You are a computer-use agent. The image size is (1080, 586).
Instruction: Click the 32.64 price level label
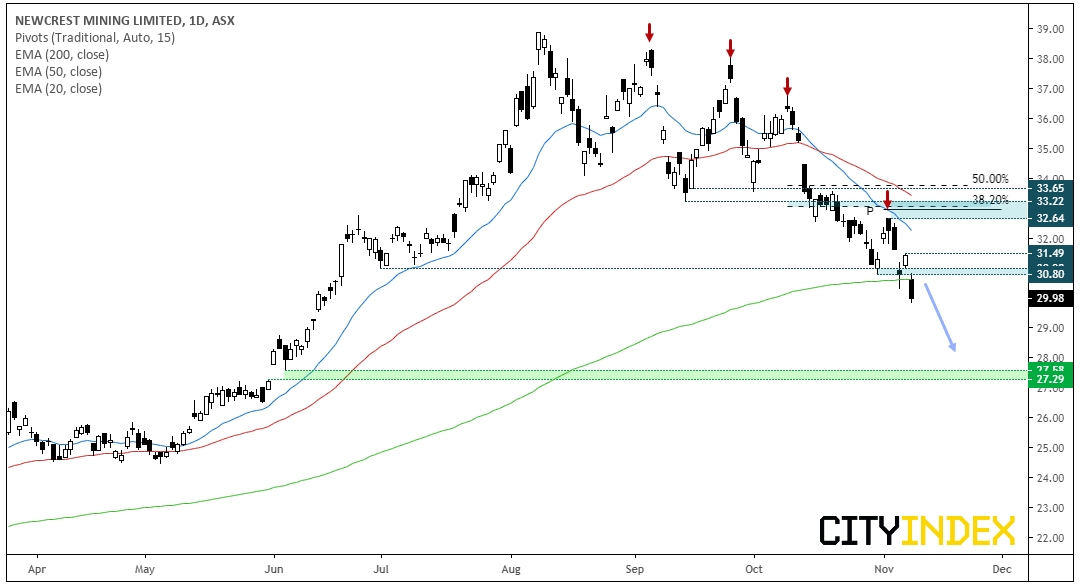click(1050, 218)
